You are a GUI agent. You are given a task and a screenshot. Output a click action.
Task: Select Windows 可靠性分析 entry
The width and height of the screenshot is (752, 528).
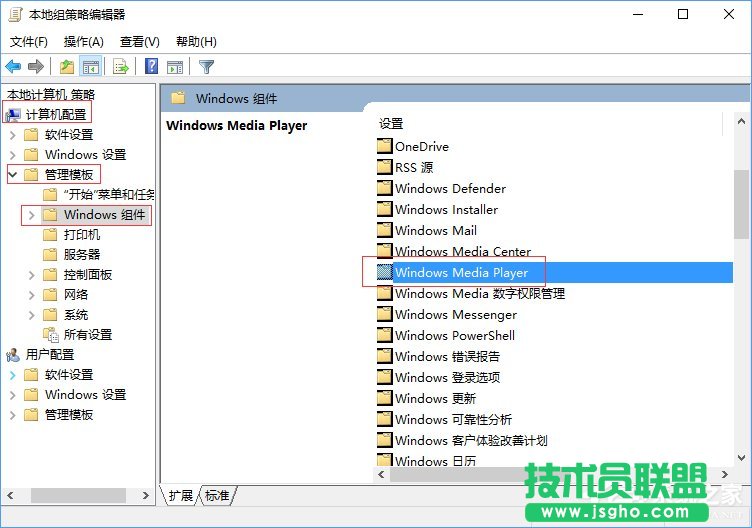[445, 419]
